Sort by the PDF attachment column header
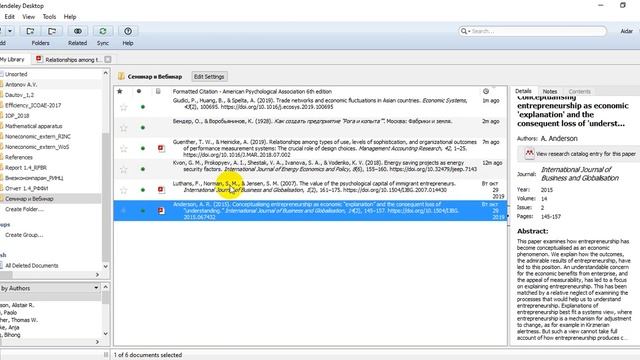This screenshot has width=640, height=360. coord(158,91)
